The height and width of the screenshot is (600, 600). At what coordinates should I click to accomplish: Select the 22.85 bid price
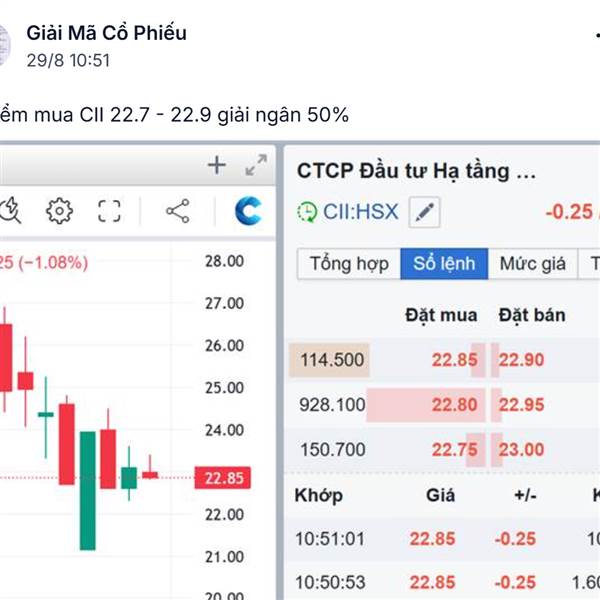point(454,360)
